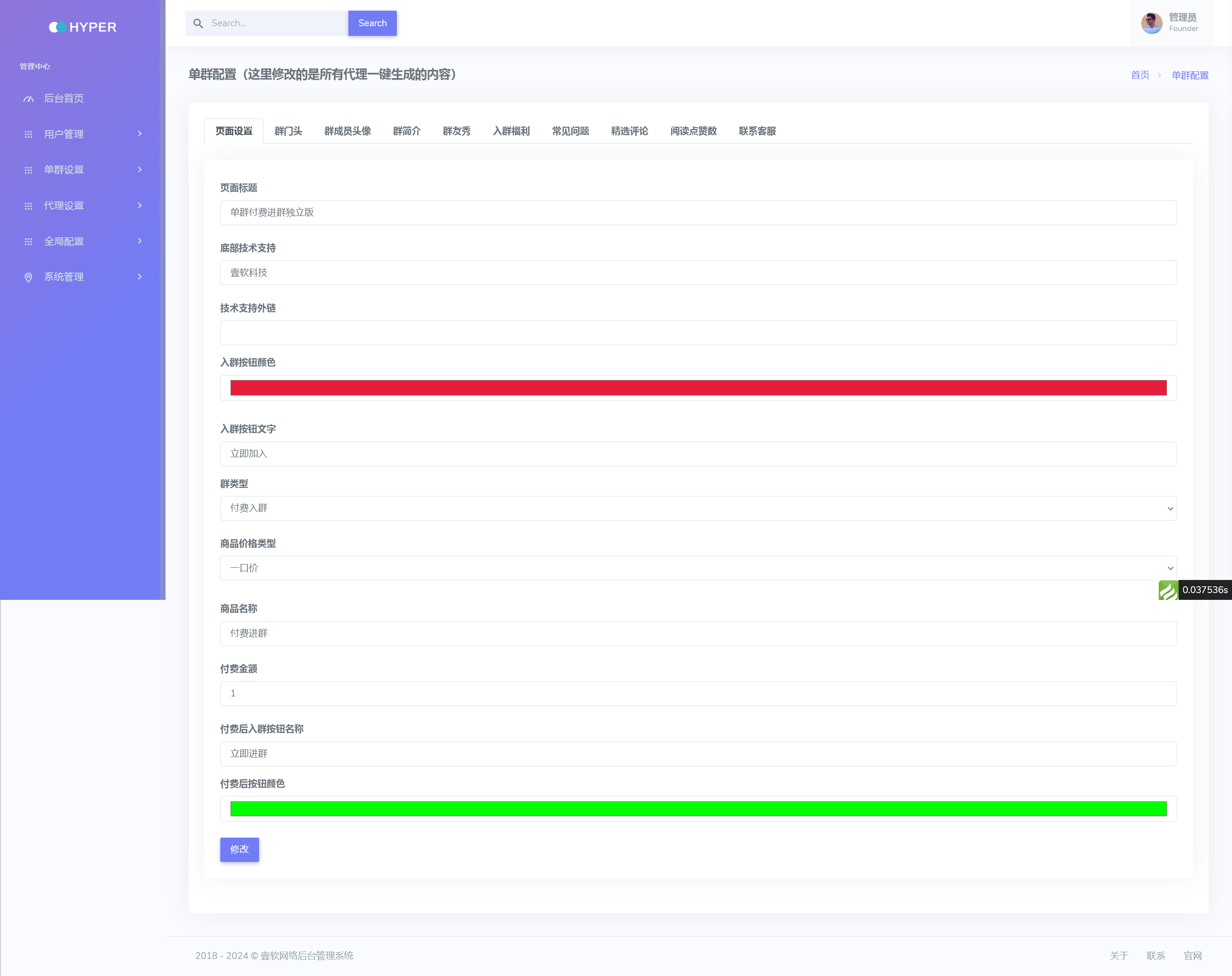Switch to the 联系客服 tab
The image size is (1232, 976).
pos(757,131)
